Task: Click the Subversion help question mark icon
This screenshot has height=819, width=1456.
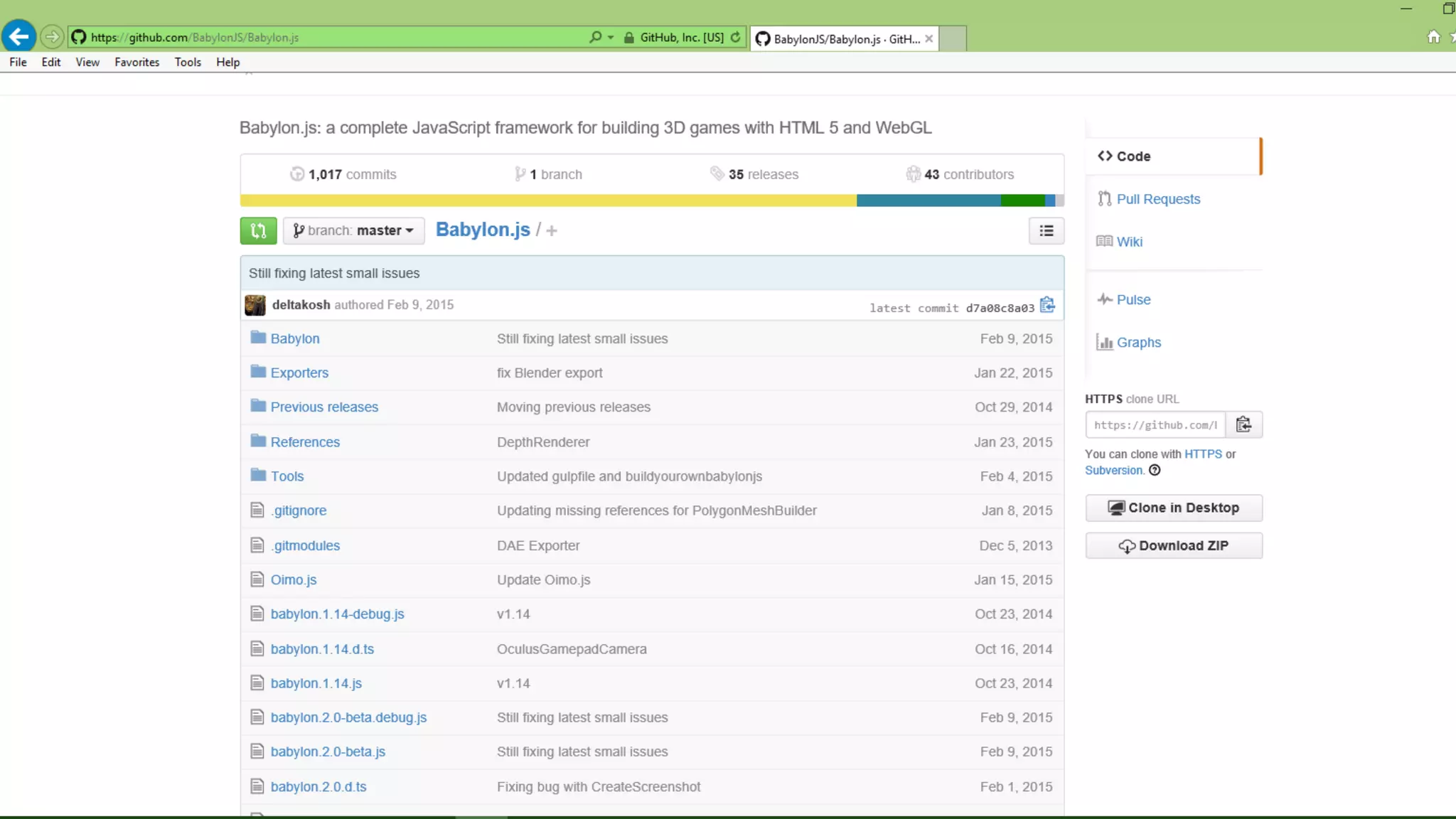Action: [1155, 470]
